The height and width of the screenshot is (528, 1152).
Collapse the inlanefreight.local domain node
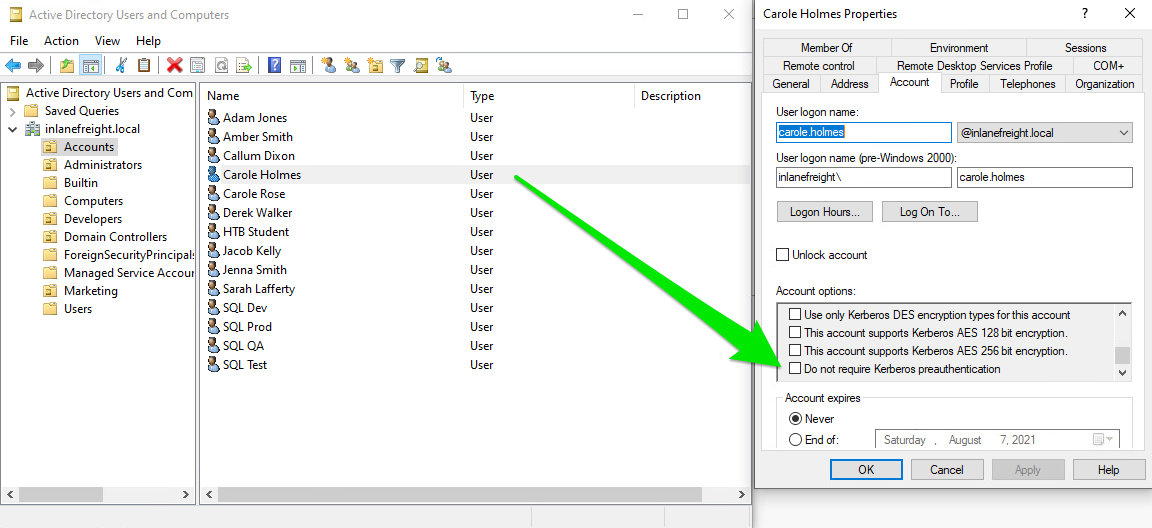pyautogui.click(x=12, y=129)
